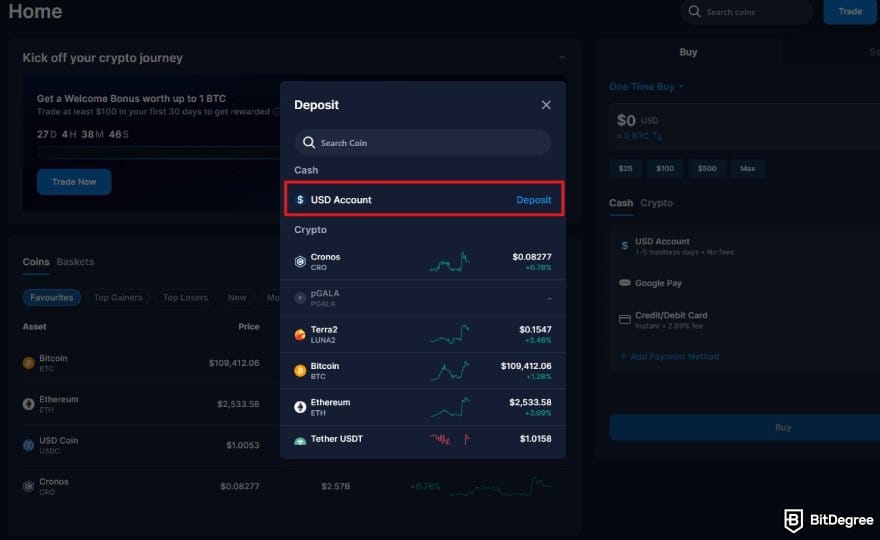Sort by the Price column header

point(249,327)
